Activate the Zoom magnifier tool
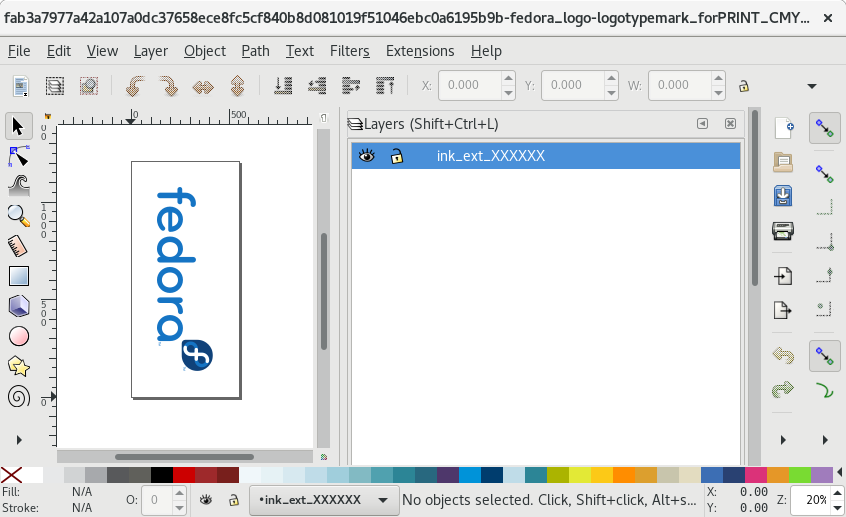This screenshot has height=517, width=846. 18,216
